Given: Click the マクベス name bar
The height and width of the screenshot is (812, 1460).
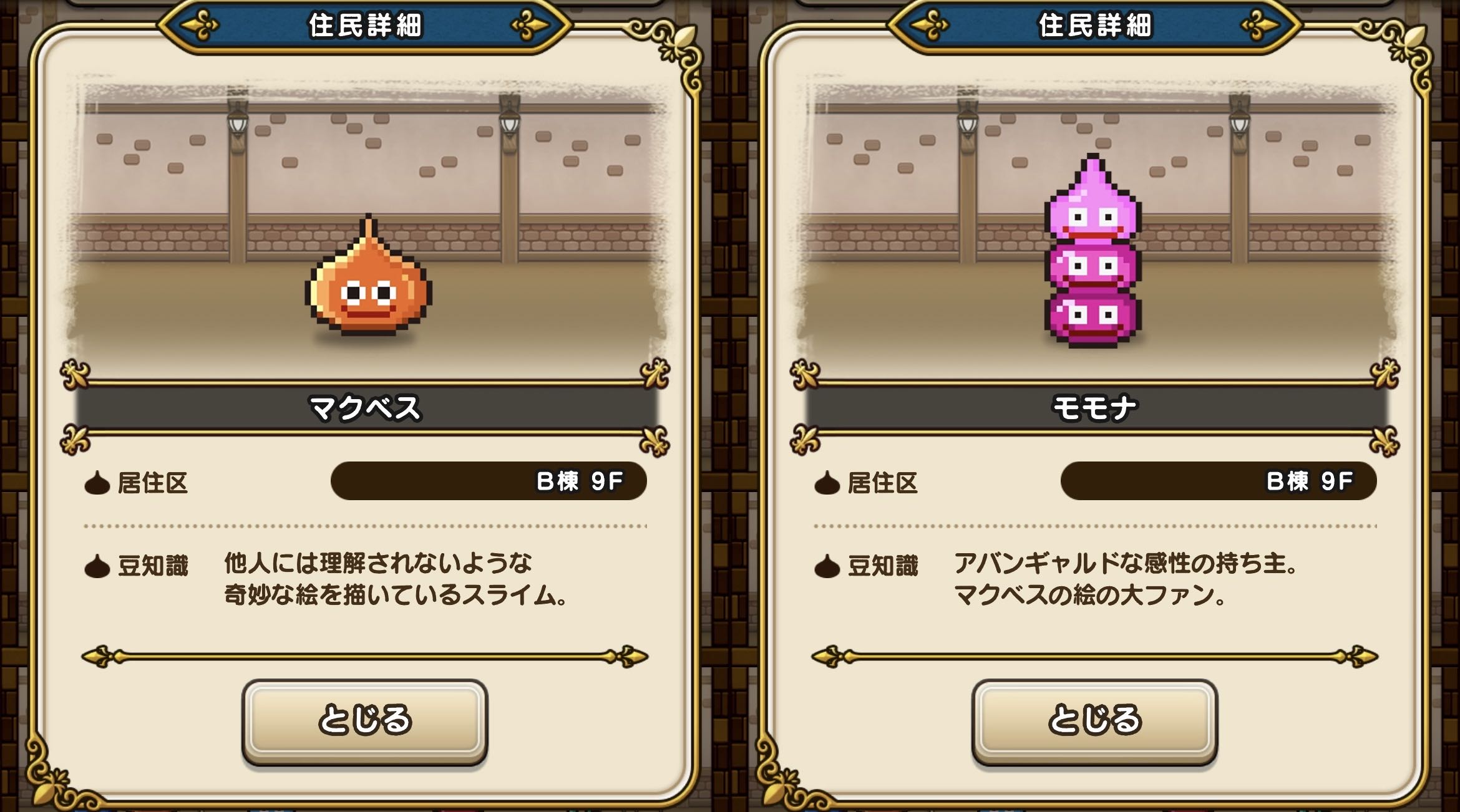Looking at the screenshot, I should (366, 408).
